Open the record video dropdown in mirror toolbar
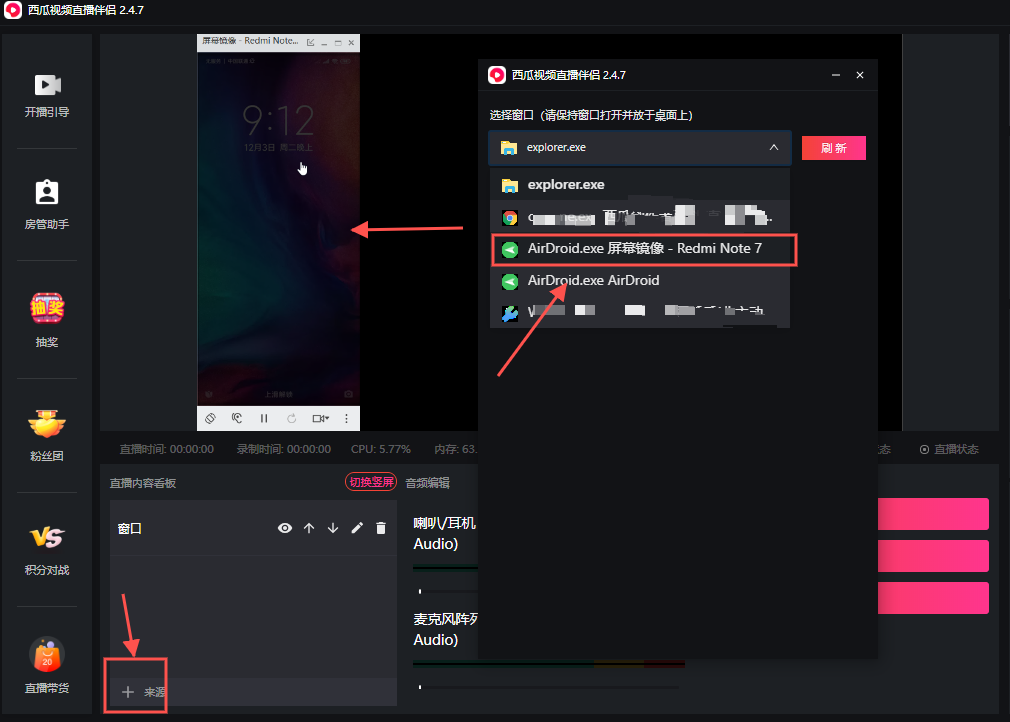The width and height of the screenshot is (1010, 722). (320, 418)
